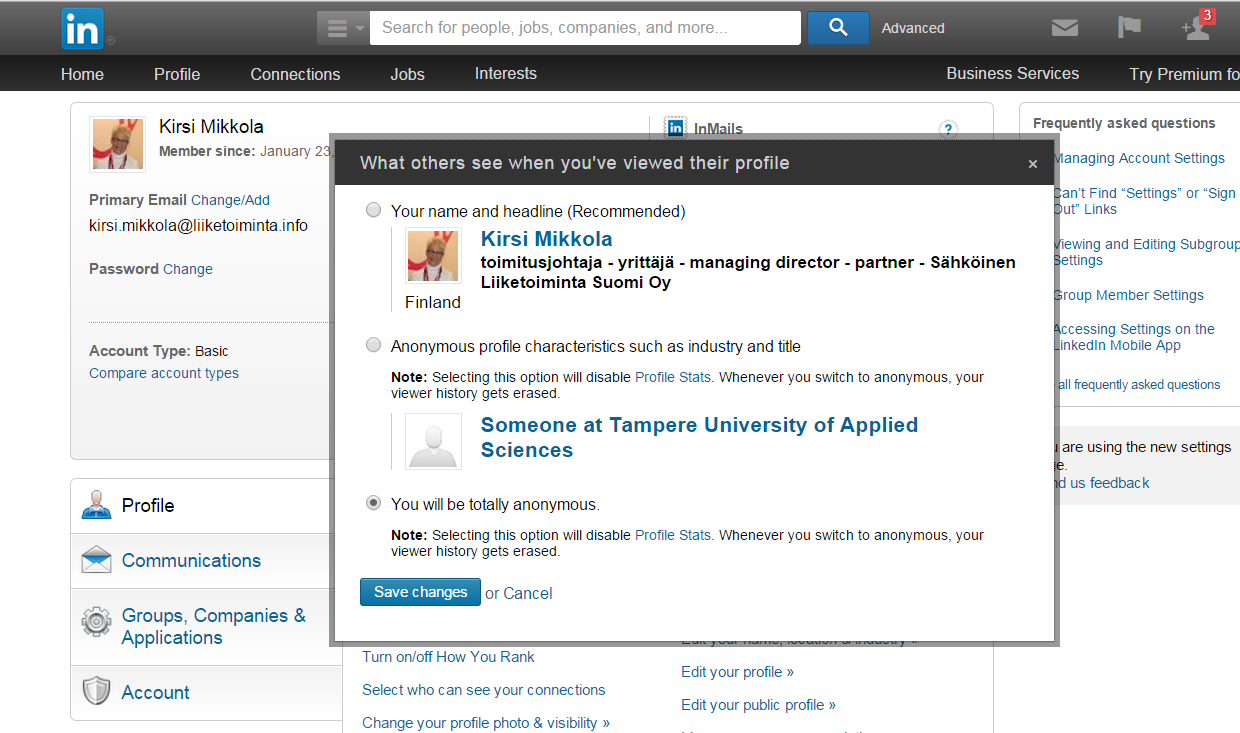Click the InMails LinkedIn icon

676,128
